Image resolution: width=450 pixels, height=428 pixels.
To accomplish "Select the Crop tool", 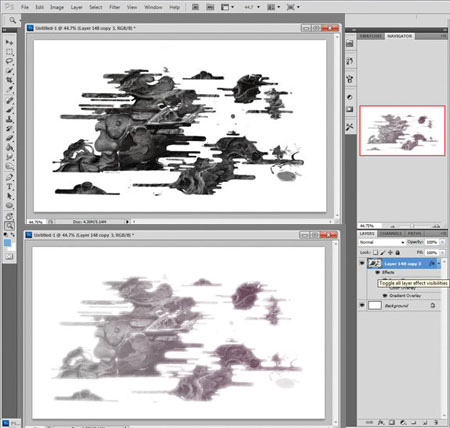I will click(x=9, y=80).
